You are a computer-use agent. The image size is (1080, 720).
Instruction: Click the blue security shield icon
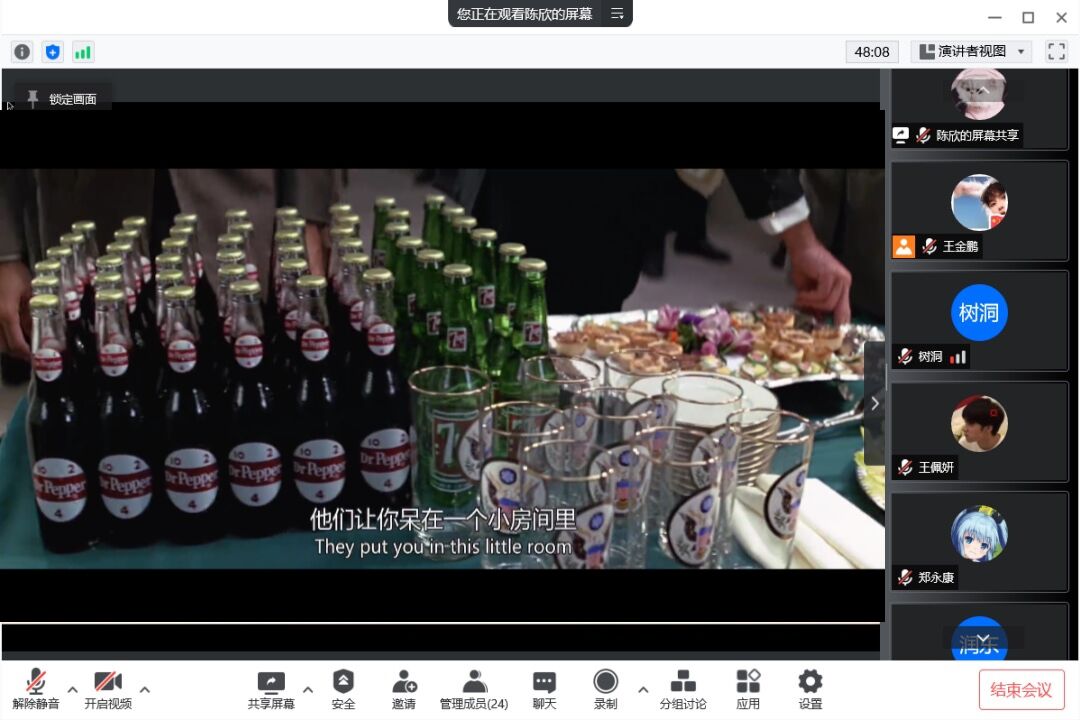pos(52,52)
